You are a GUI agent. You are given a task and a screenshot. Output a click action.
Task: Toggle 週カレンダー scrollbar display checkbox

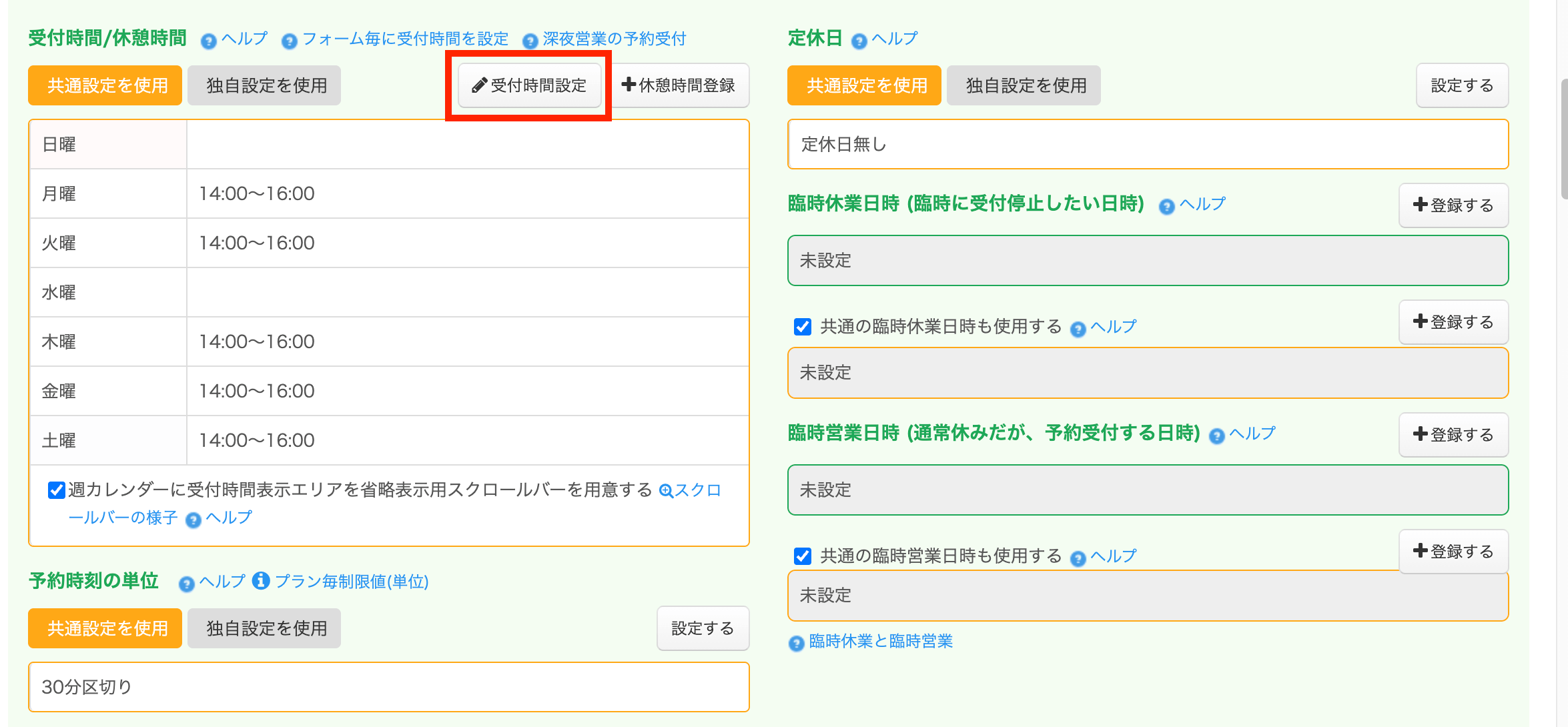(x=57, y=490)
